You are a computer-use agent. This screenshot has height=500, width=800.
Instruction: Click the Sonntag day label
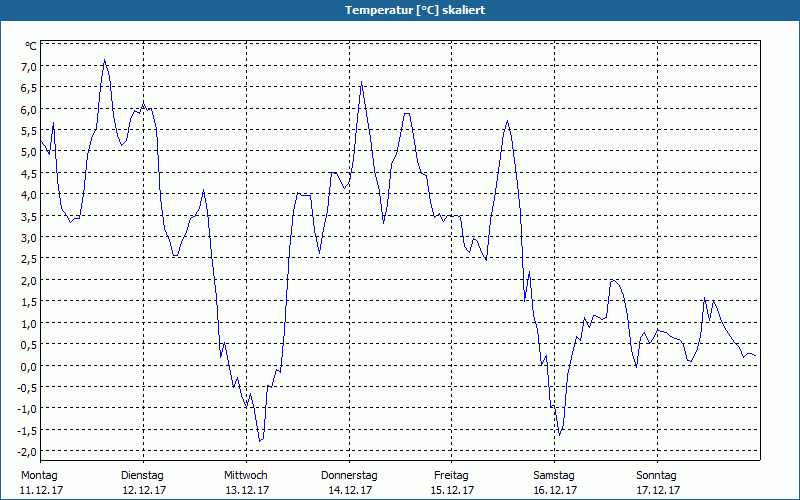pyautogui.click(x=656, y=476)
